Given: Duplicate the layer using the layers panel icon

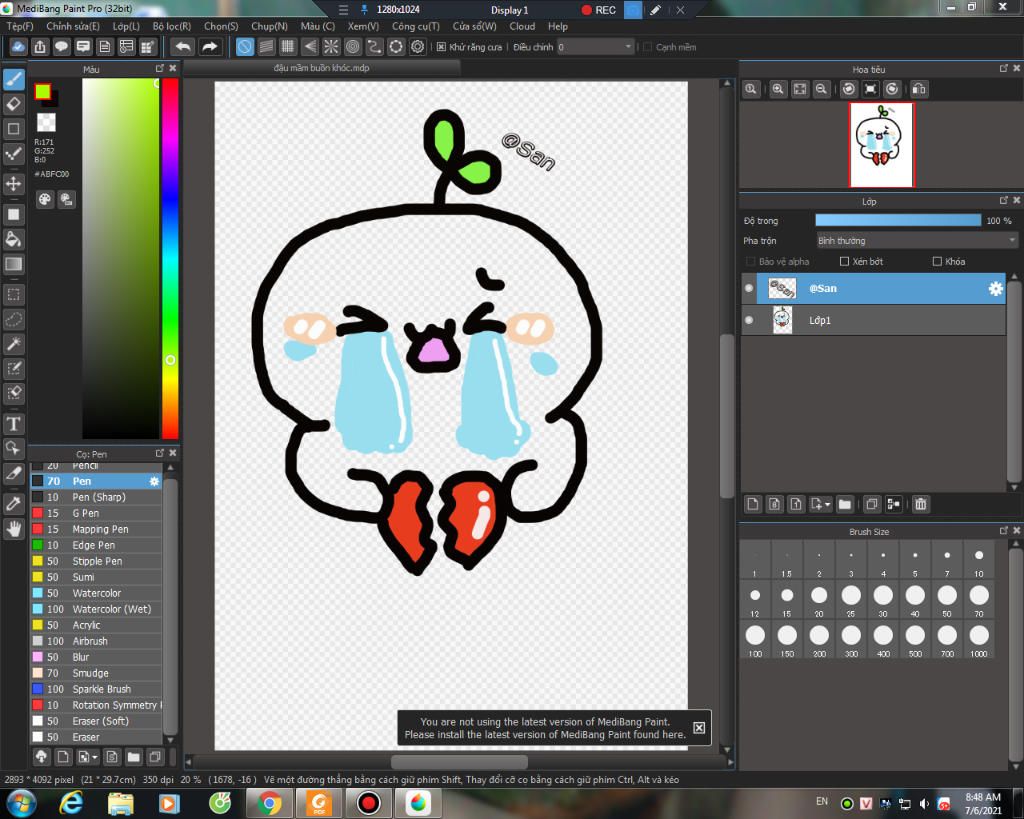Looking at the screenshot, I should pos(871,504).
